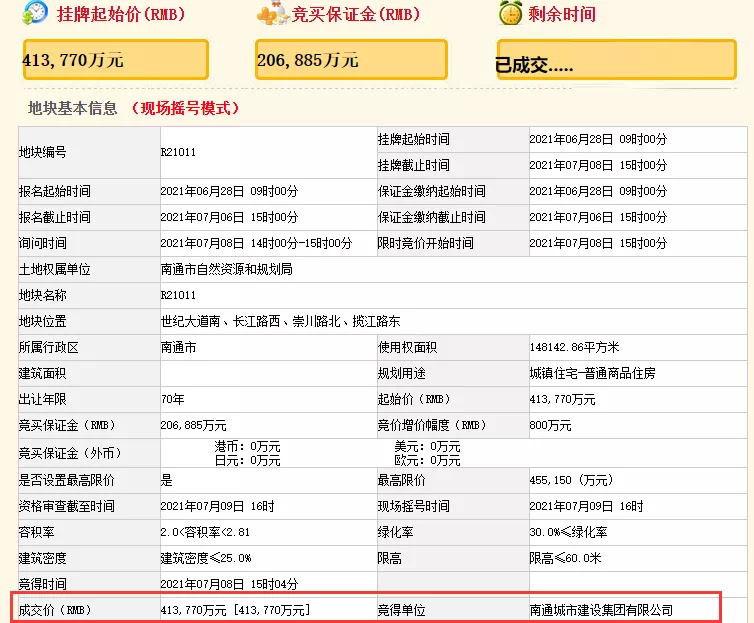This screenshot has height=623, width=754.
Task: Click the clock-and-money icon beside 挂牌起始价
Action: (x=35, y=12)
